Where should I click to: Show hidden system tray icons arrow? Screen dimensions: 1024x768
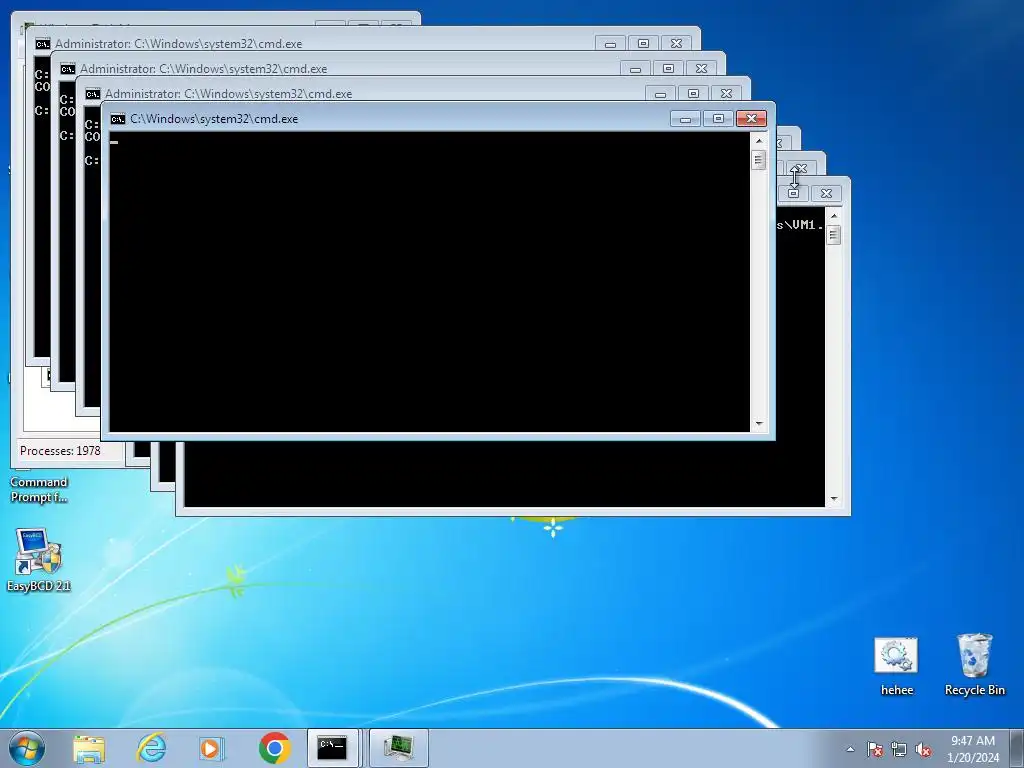coord(850,749)
